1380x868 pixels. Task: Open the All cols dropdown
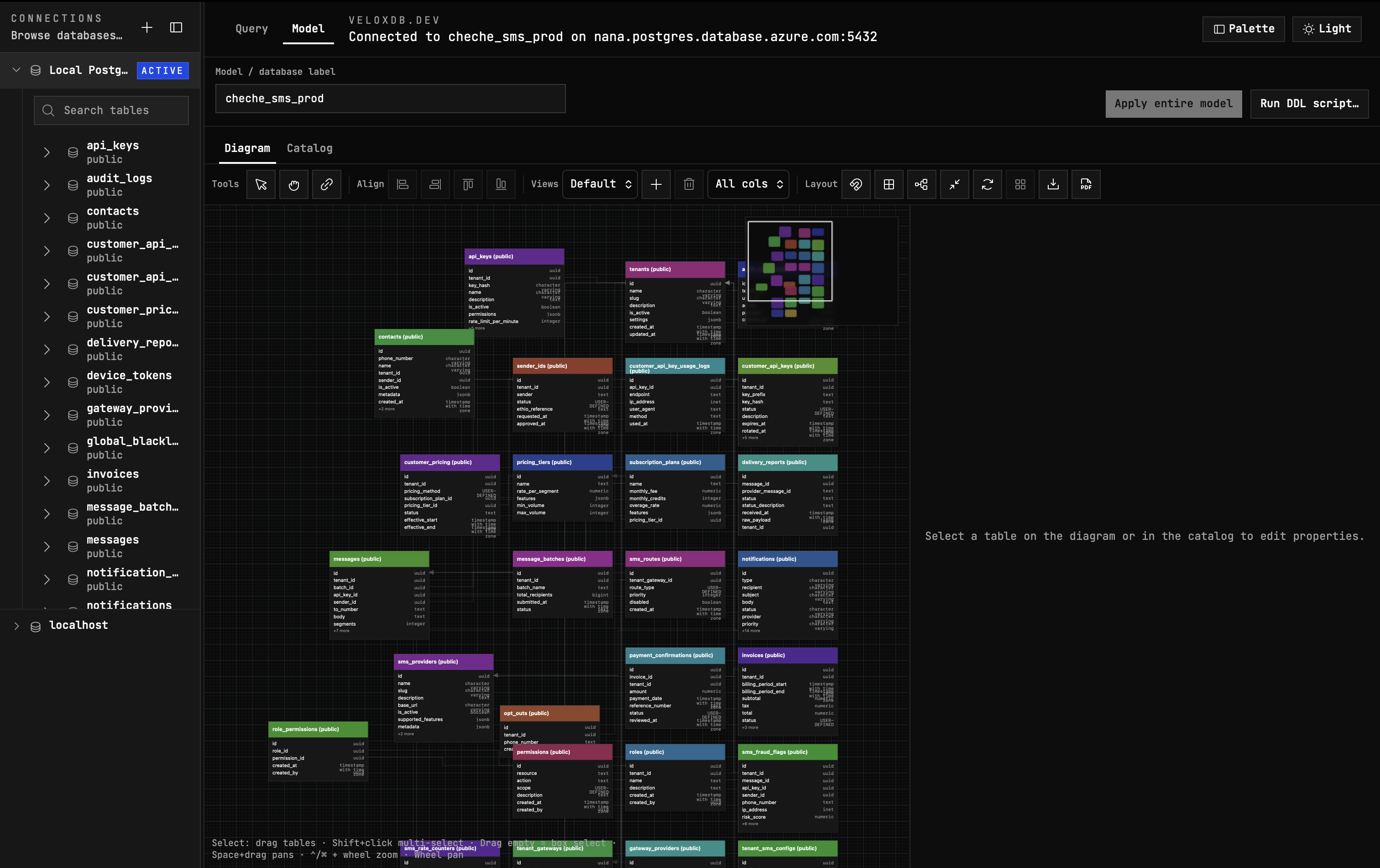tap(748, 184)
